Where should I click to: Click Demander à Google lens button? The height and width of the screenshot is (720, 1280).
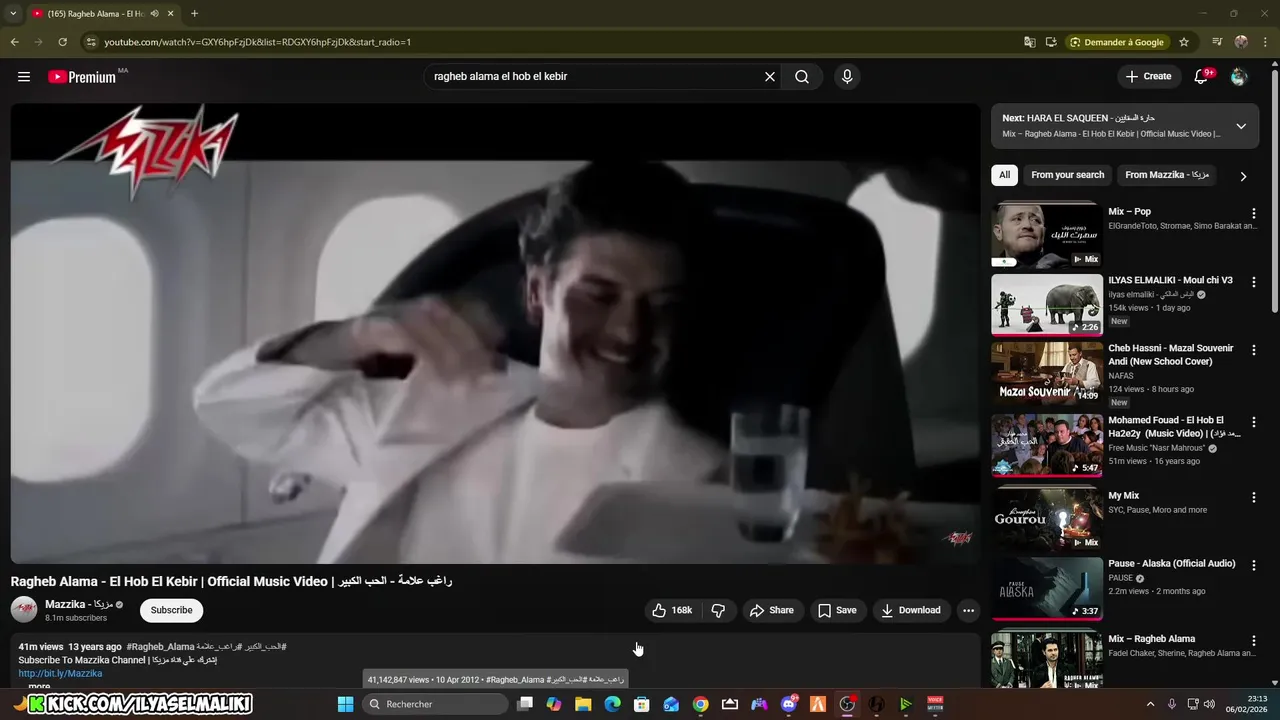coord(1117,42)
